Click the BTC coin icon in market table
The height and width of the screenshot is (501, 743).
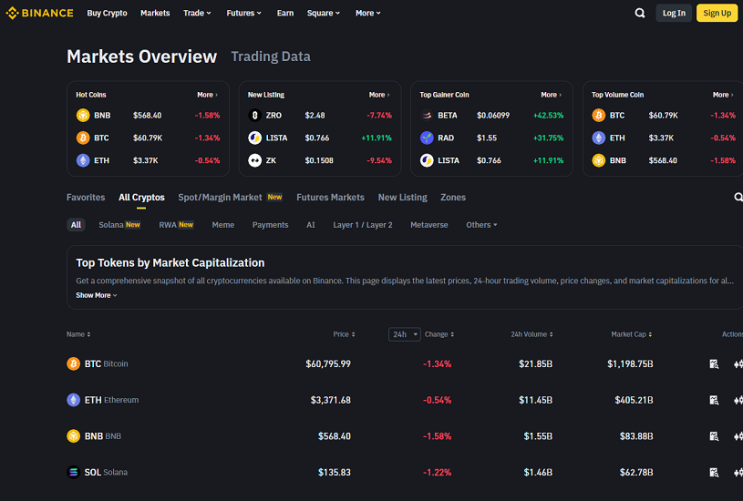(73, 364)
